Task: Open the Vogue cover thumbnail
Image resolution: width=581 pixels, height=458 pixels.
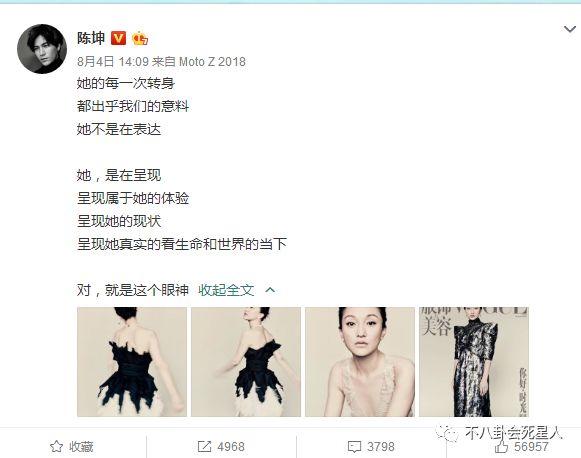Action: point(474,362)
